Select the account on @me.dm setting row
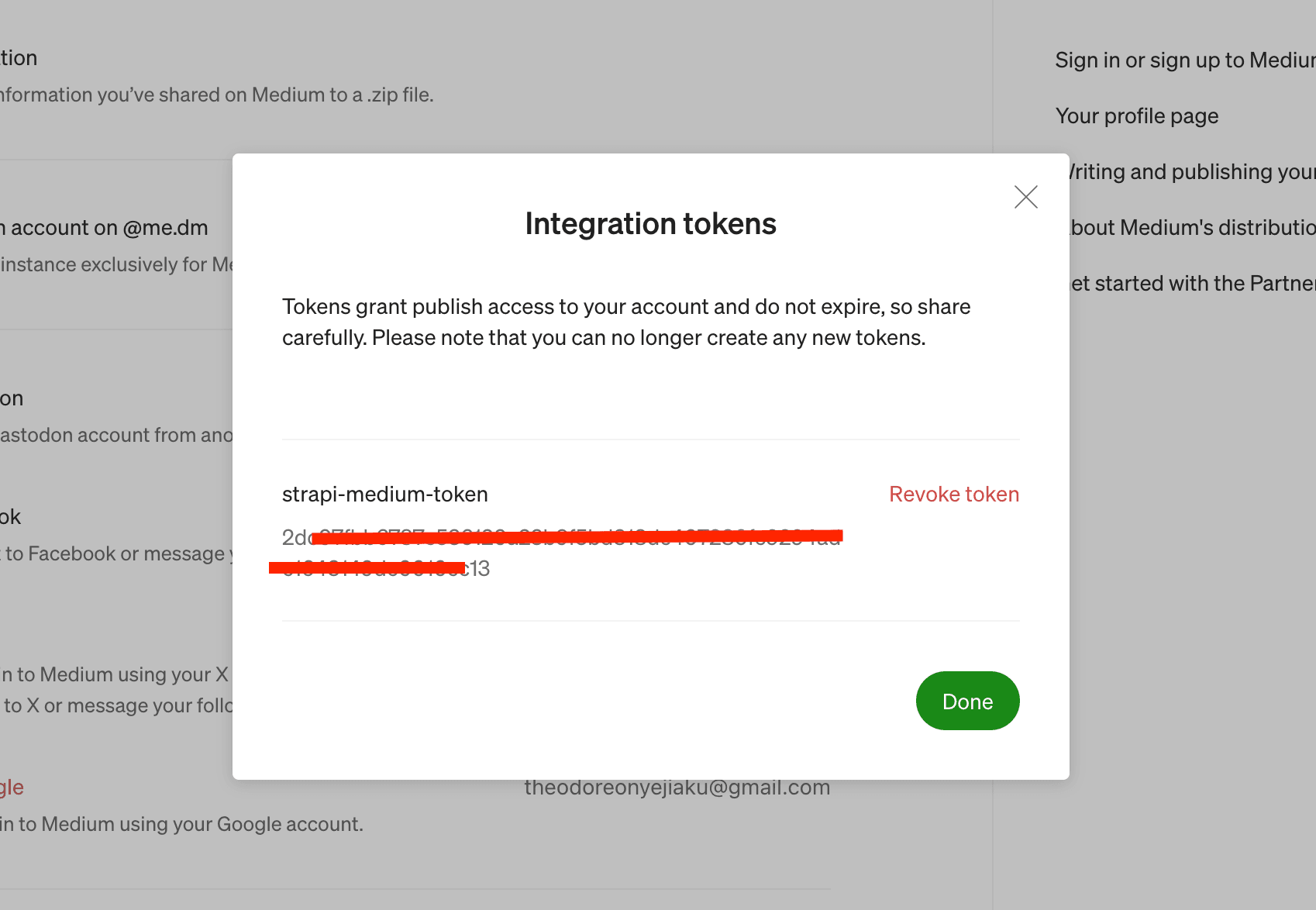This screenshot has width=1316, height=910. point(104,227)
